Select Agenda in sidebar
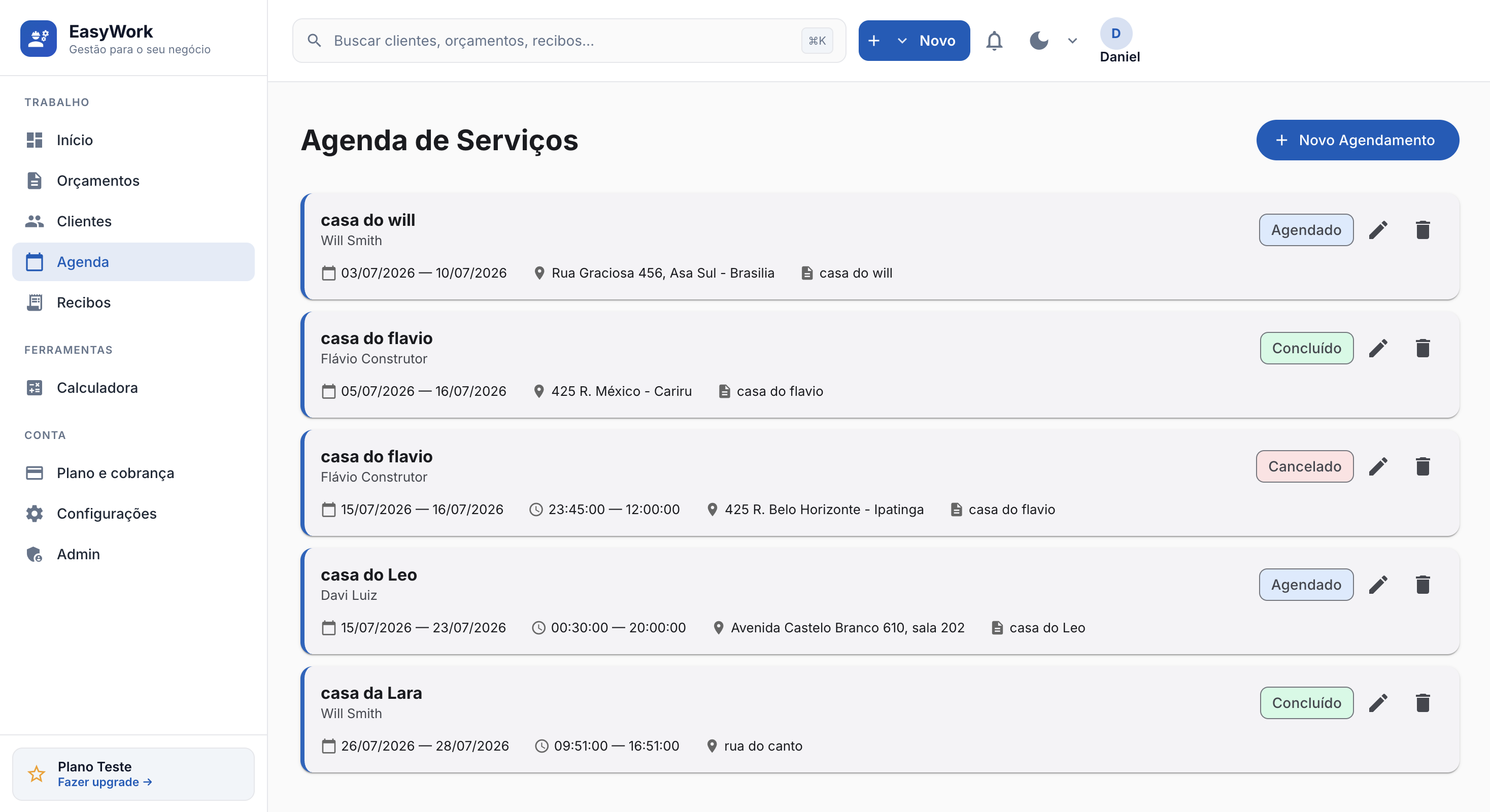 coord(133,262)
